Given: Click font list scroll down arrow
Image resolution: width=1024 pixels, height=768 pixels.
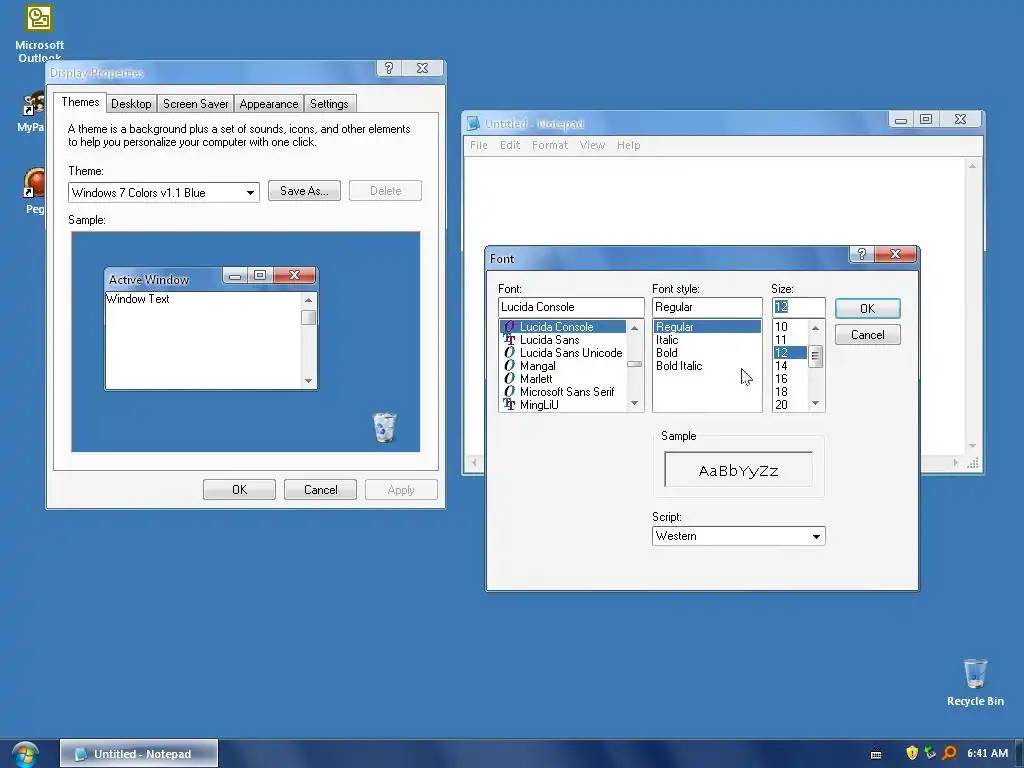Looking at the screenshot, I should point(634,404).
